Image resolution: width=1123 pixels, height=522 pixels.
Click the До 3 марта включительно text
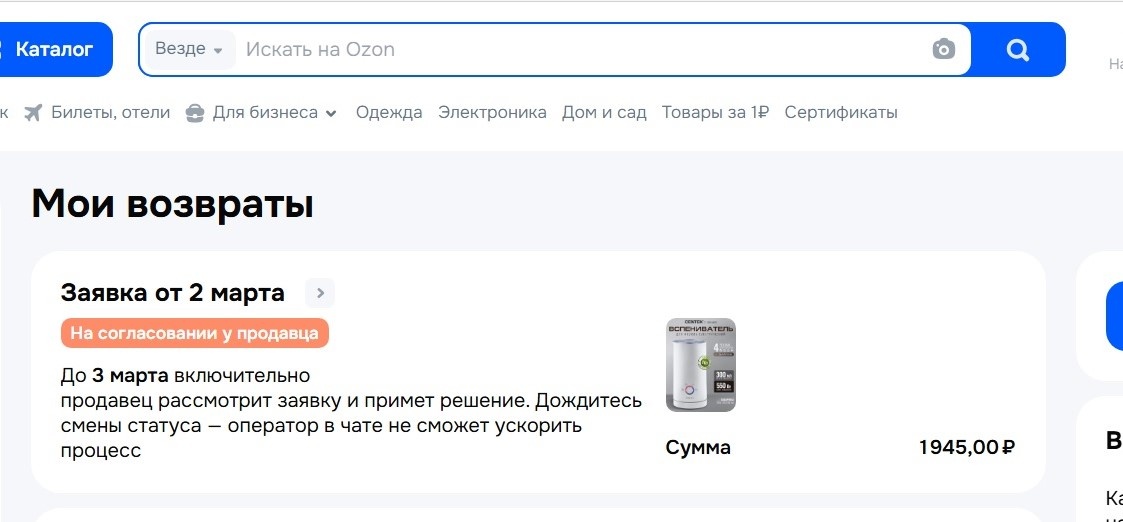[185, 375]
